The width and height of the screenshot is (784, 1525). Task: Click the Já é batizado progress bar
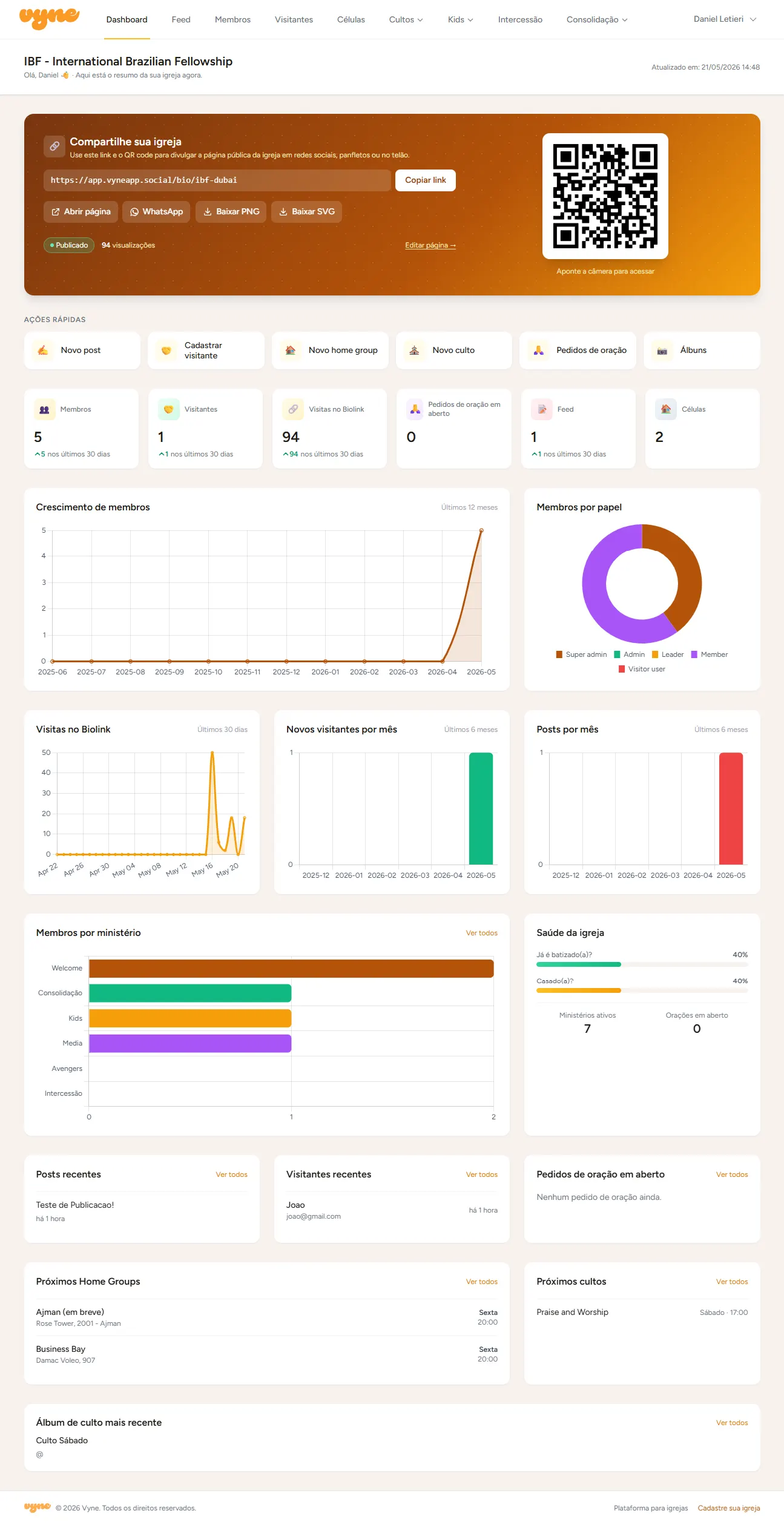click(x=642, y=964)
